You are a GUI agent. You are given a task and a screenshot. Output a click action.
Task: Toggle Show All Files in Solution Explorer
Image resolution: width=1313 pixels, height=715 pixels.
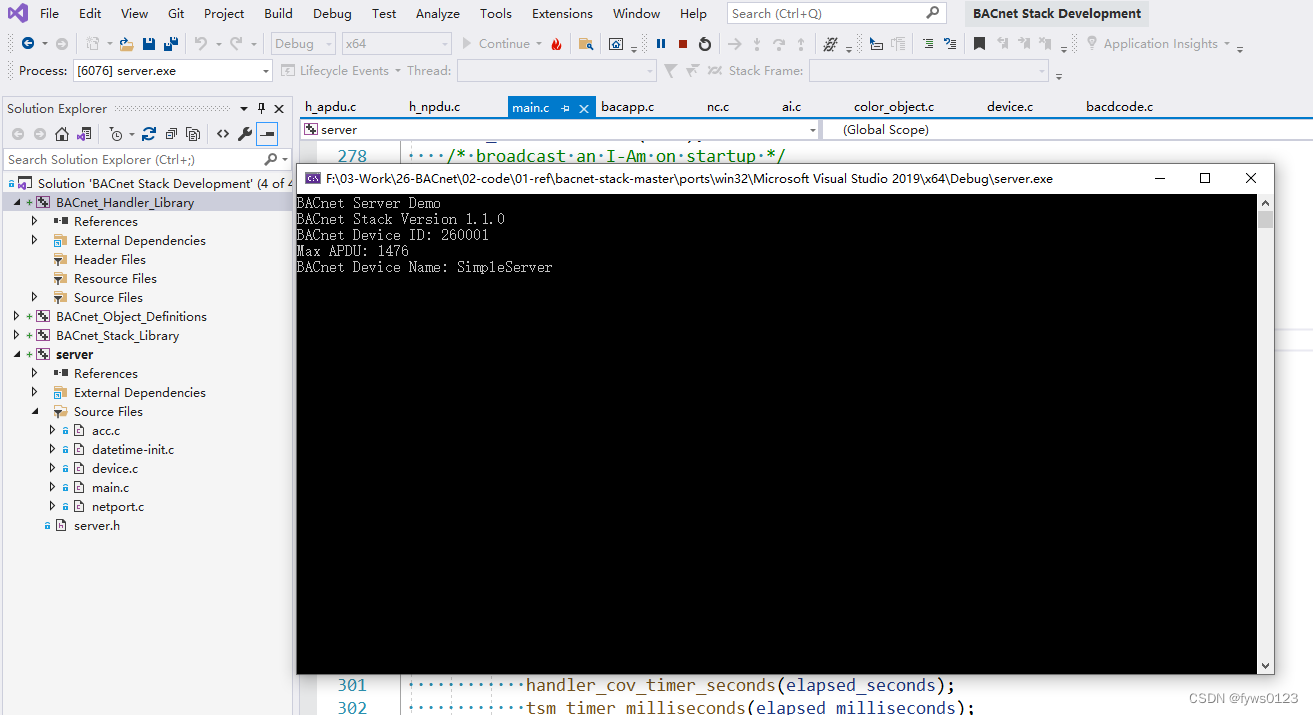pos(193,134)
